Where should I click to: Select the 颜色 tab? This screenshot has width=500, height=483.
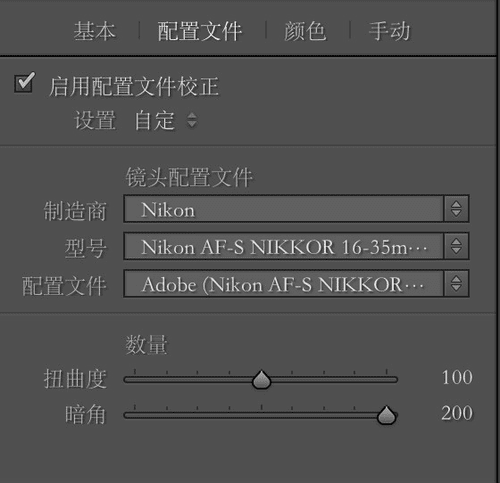tap(305, 31)
